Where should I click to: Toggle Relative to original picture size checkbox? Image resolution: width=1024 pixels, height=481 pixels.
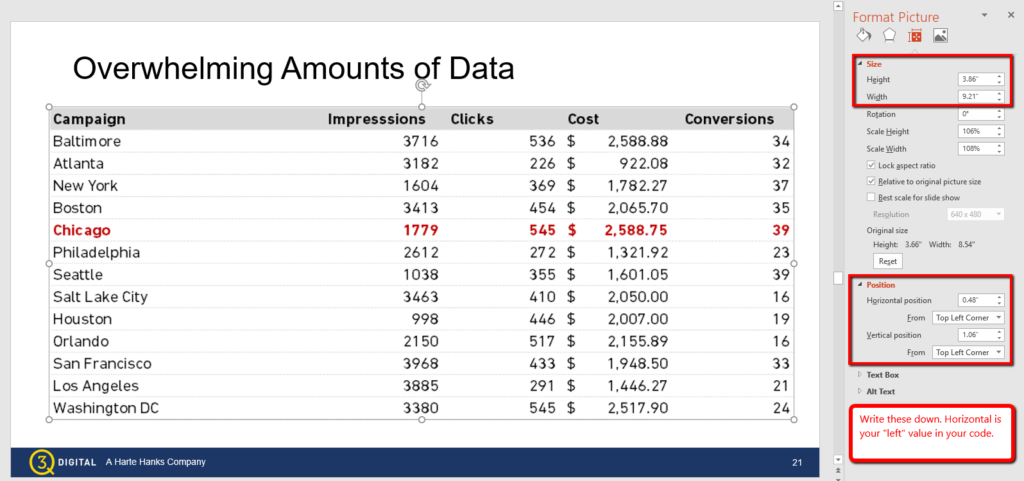871,181
